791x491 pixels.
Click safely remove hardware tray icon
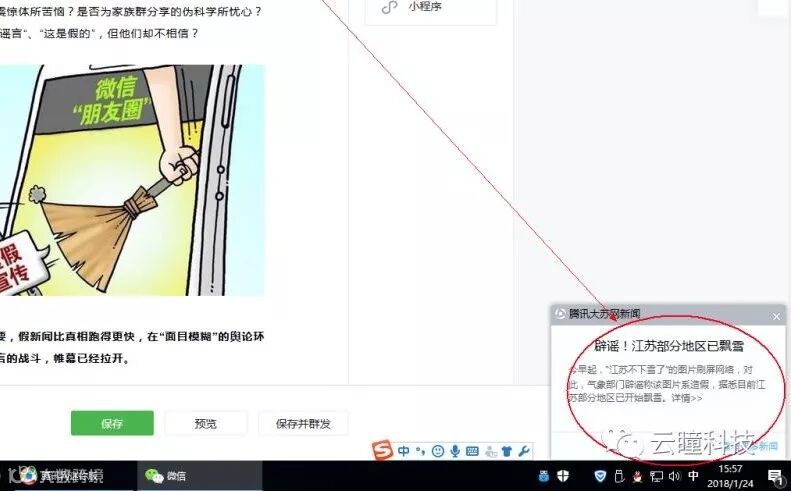click(x=619, y=476)
